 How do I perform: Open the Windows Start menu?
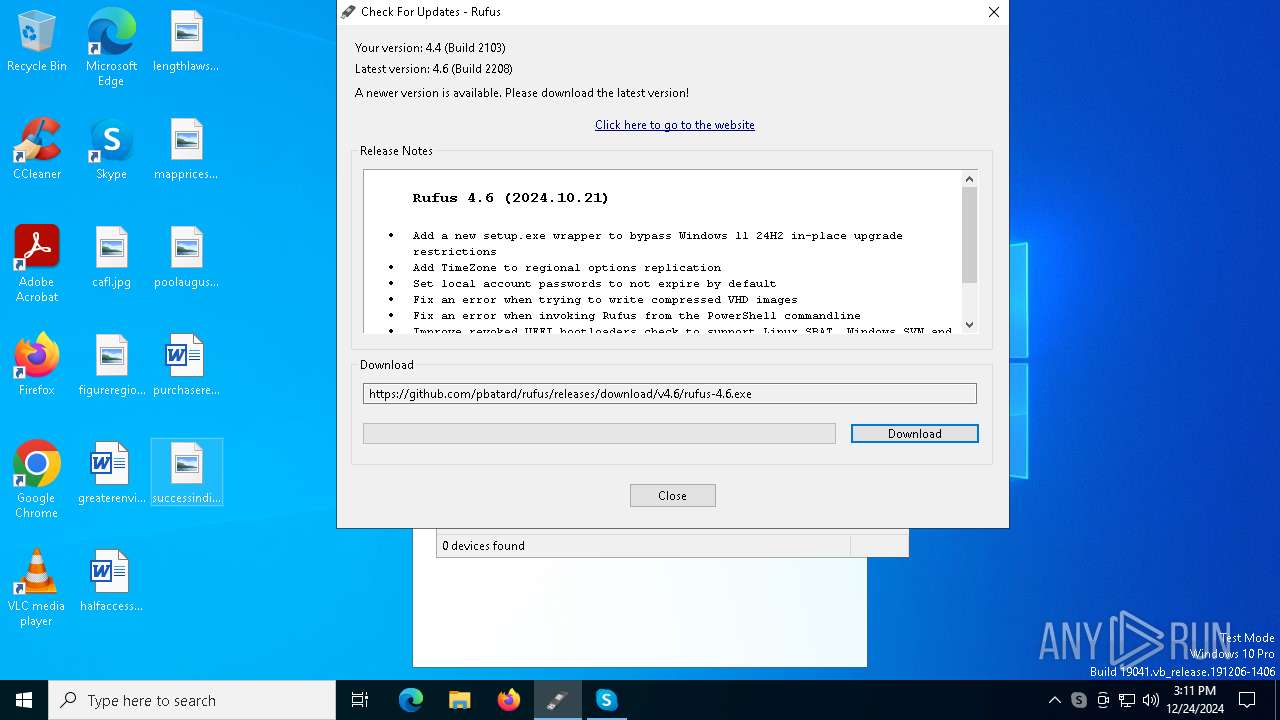(24, 700)
